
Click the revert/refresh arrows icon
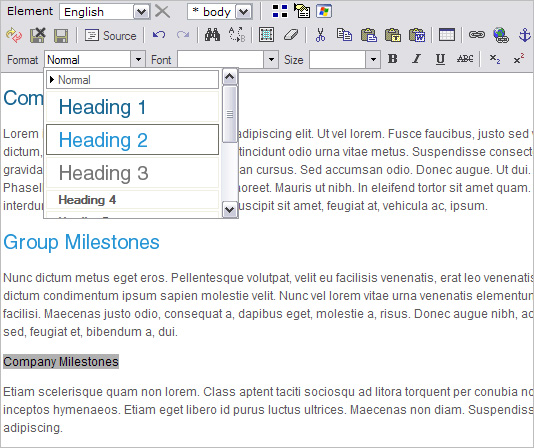point(14,35)
